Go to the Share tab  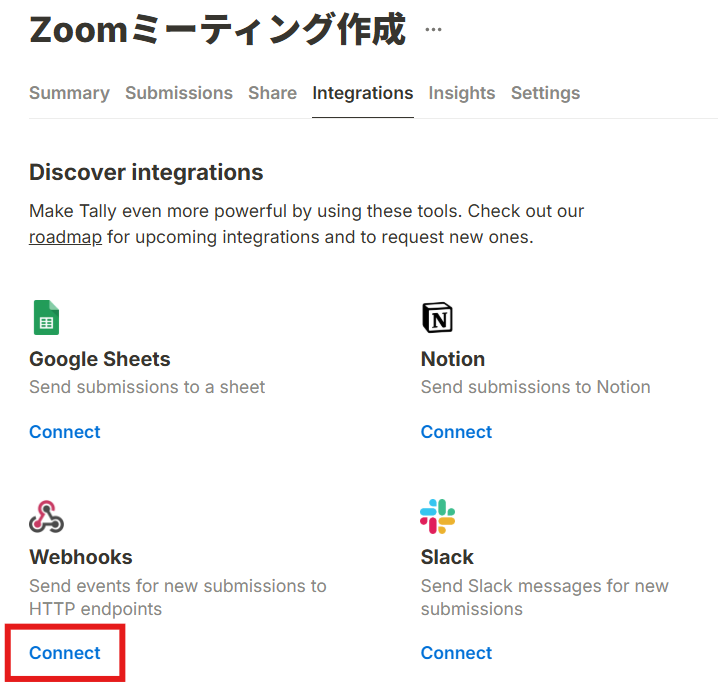click(272, 93)
